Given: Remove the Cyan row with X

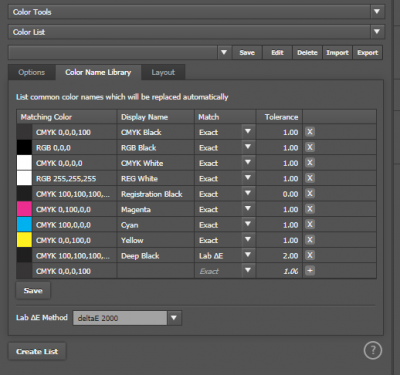Looking at the screenshot, I should (310, 225).
